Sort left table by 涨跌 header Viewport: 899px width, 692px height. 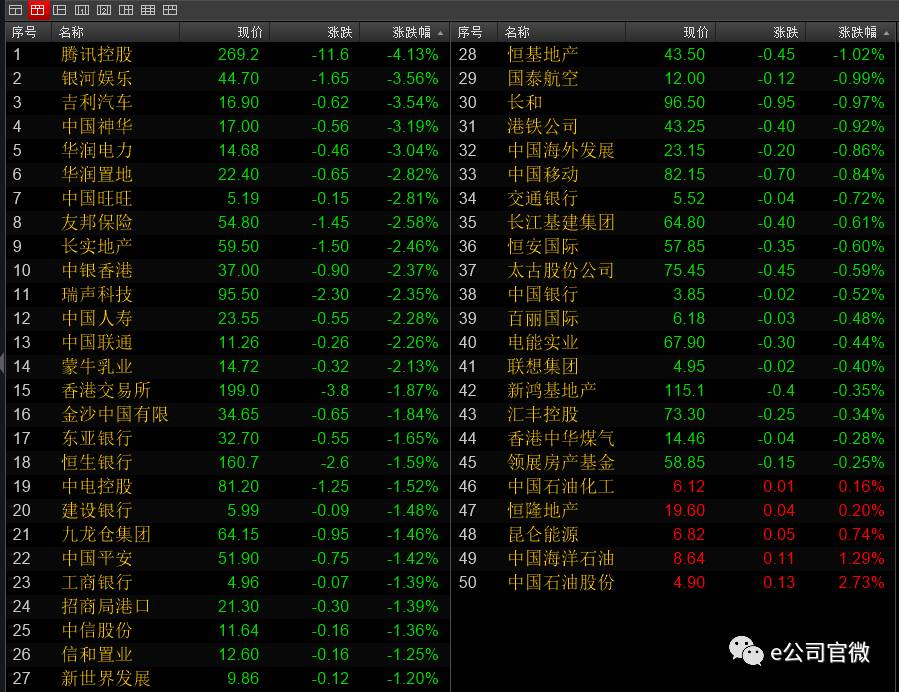[339, 33]
